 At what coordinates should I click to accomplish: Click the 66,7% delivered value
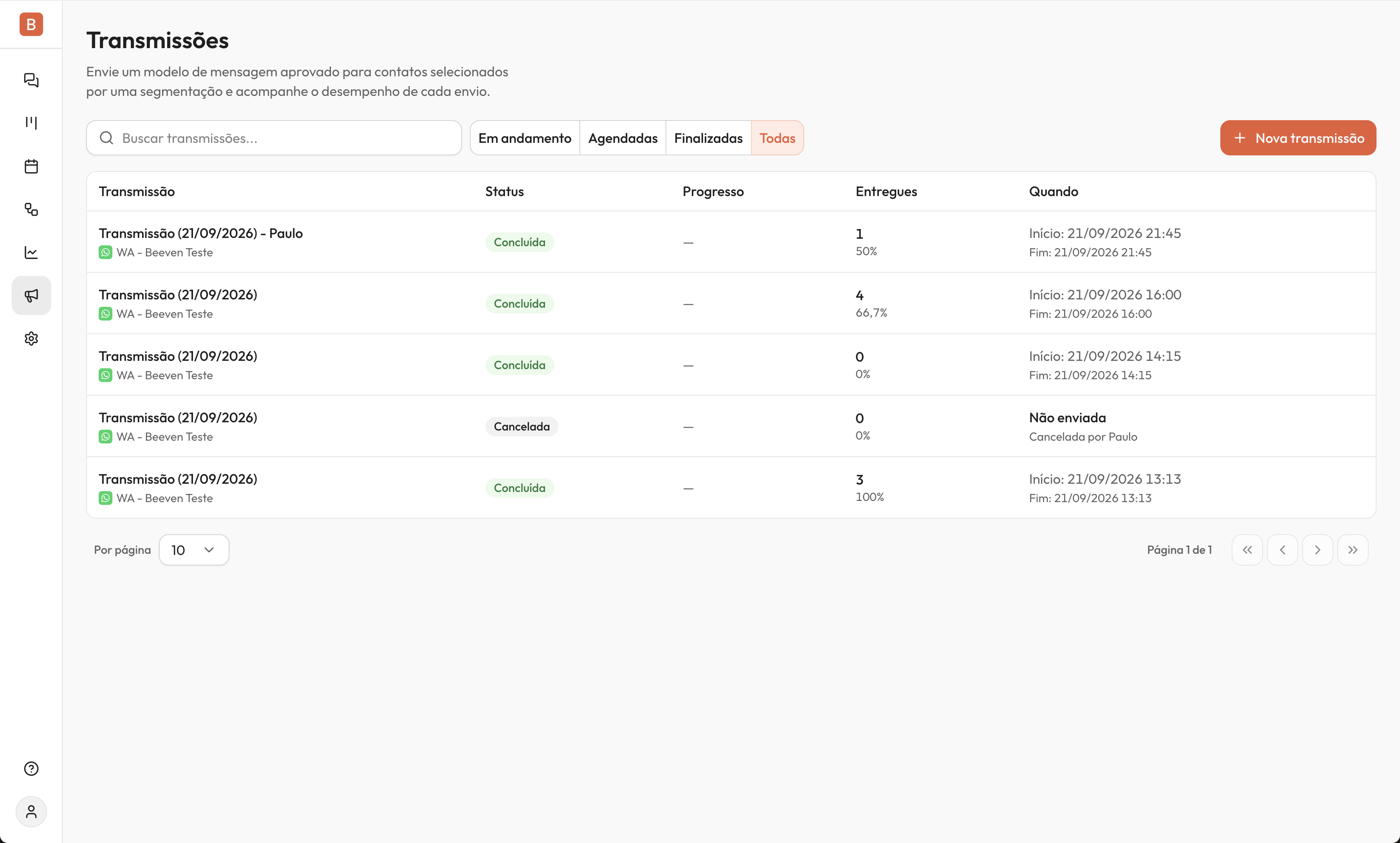(871, 312)
